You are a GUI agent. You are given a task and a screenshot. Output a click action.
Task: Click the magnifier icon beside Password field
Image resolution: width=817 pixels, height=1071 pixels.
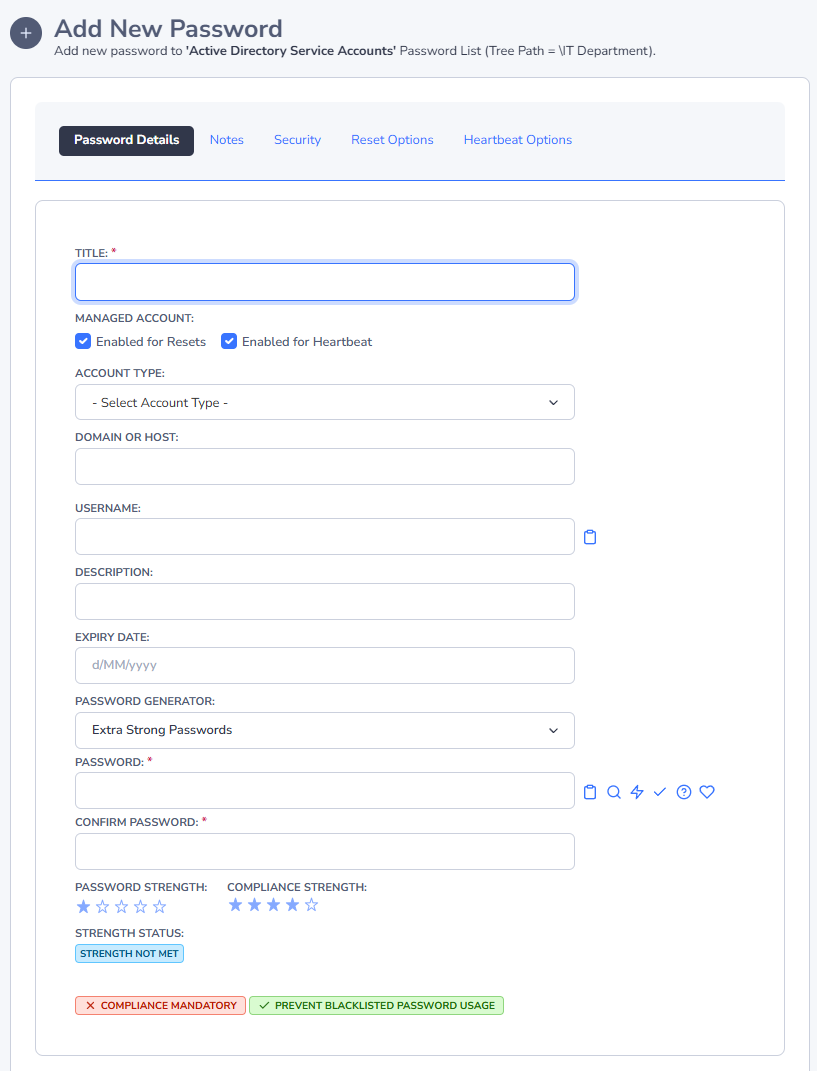tap(614, 792)
